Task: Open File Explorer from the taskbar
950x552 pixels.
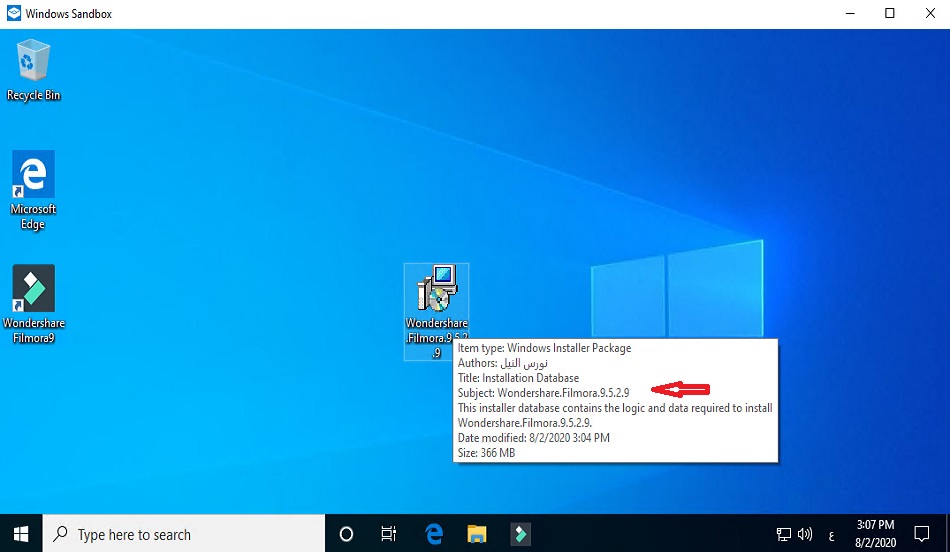Action: 477,534
